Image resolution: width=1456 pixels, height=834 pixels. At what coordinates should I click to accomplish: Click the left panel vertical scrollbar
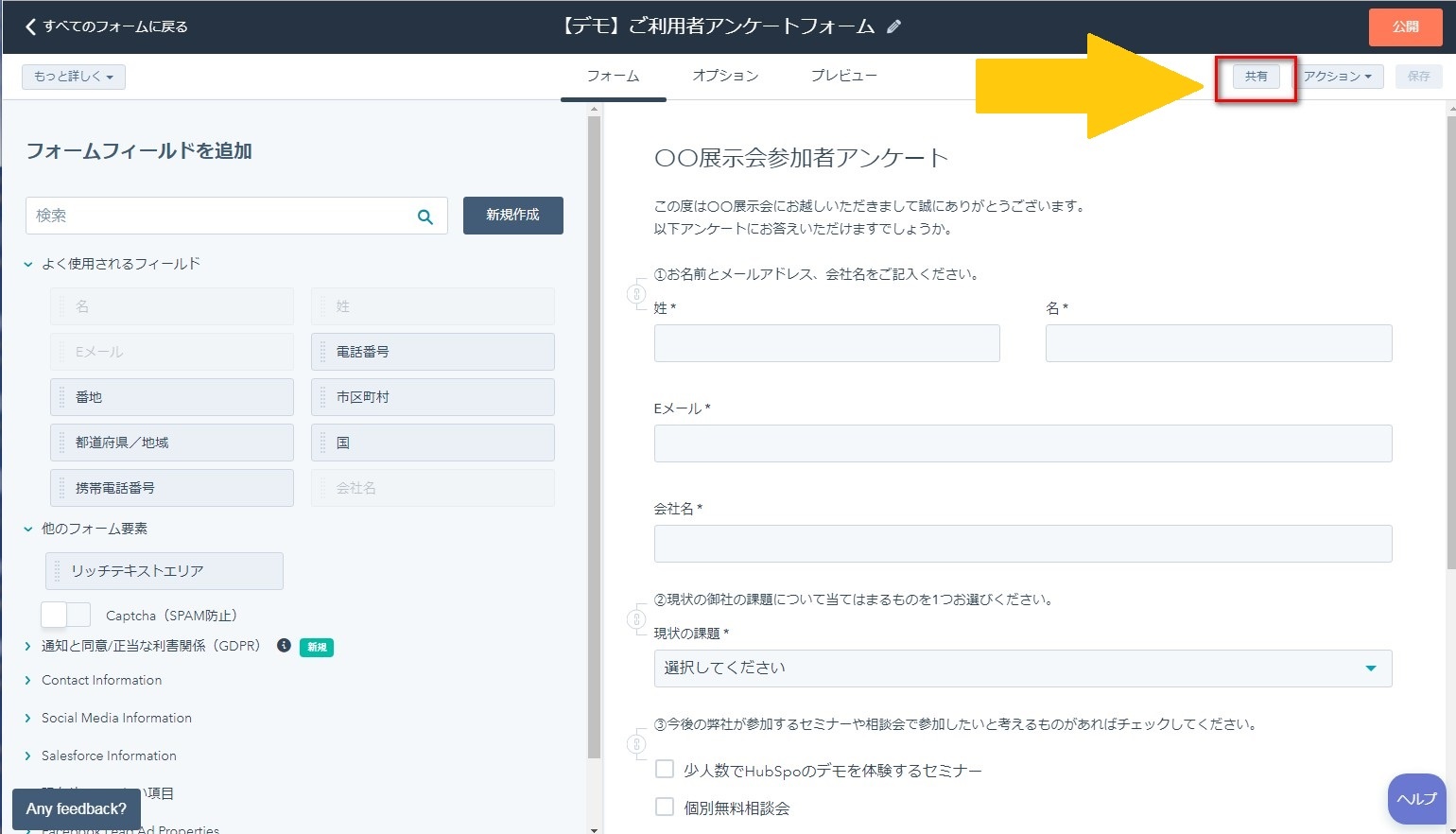tap(594, 435)
